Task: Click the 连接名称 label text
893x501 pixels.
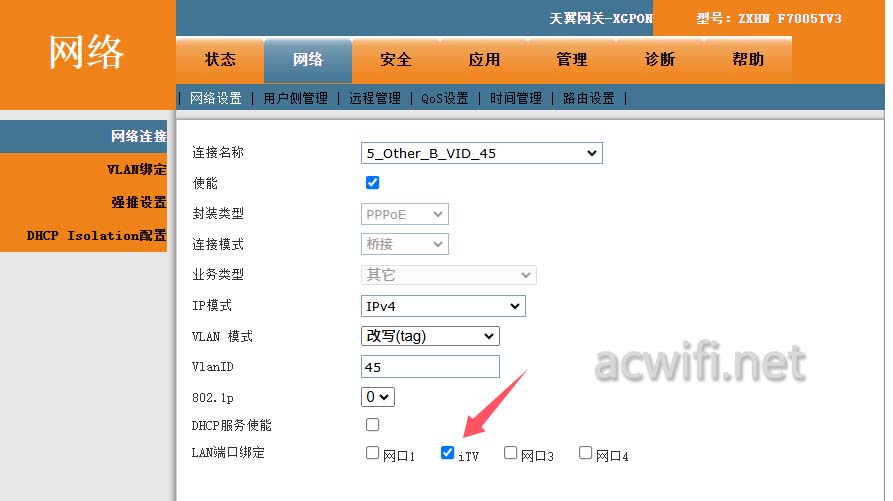Action: pyautogui.click(x=218, y=153)
